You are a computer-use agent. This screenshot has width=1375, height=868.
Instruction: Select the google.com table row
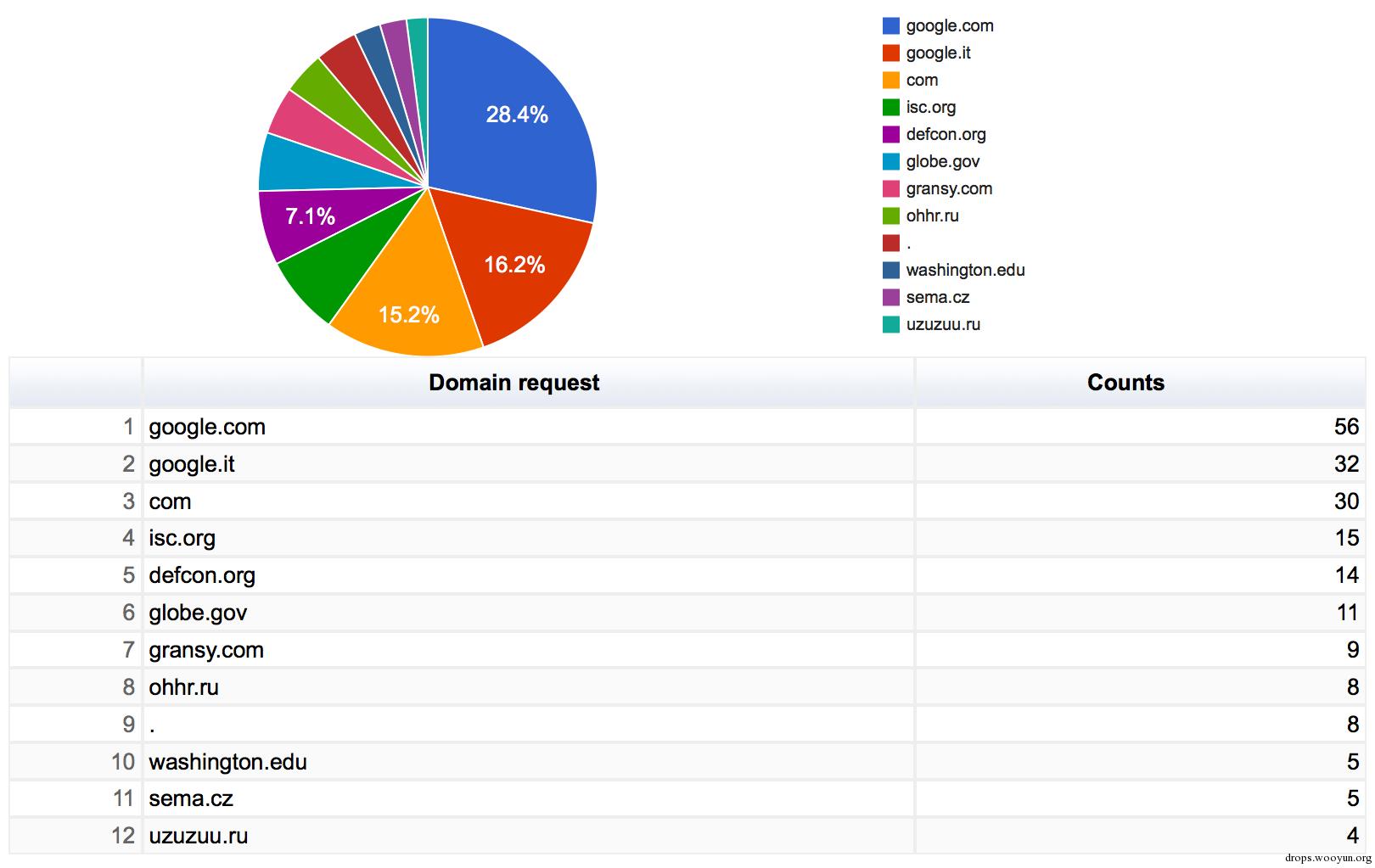tap(687, 427)
